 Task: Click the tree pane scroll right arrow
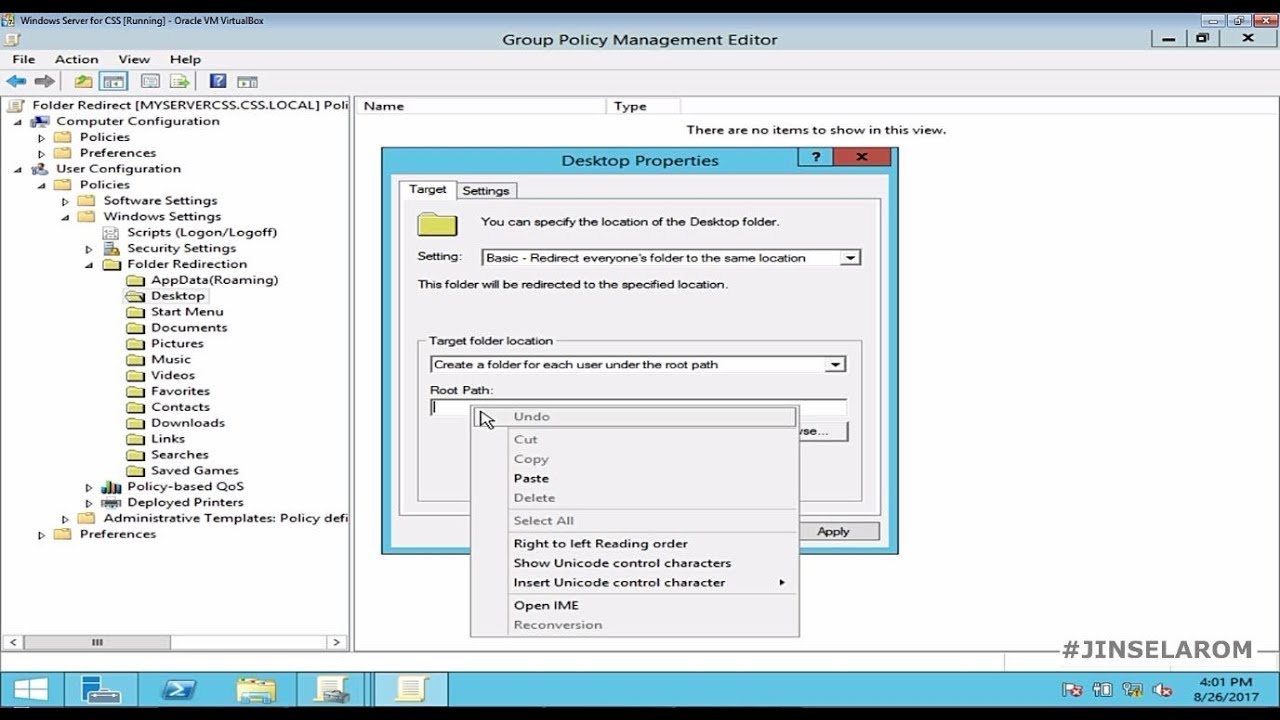click(337, 642)
